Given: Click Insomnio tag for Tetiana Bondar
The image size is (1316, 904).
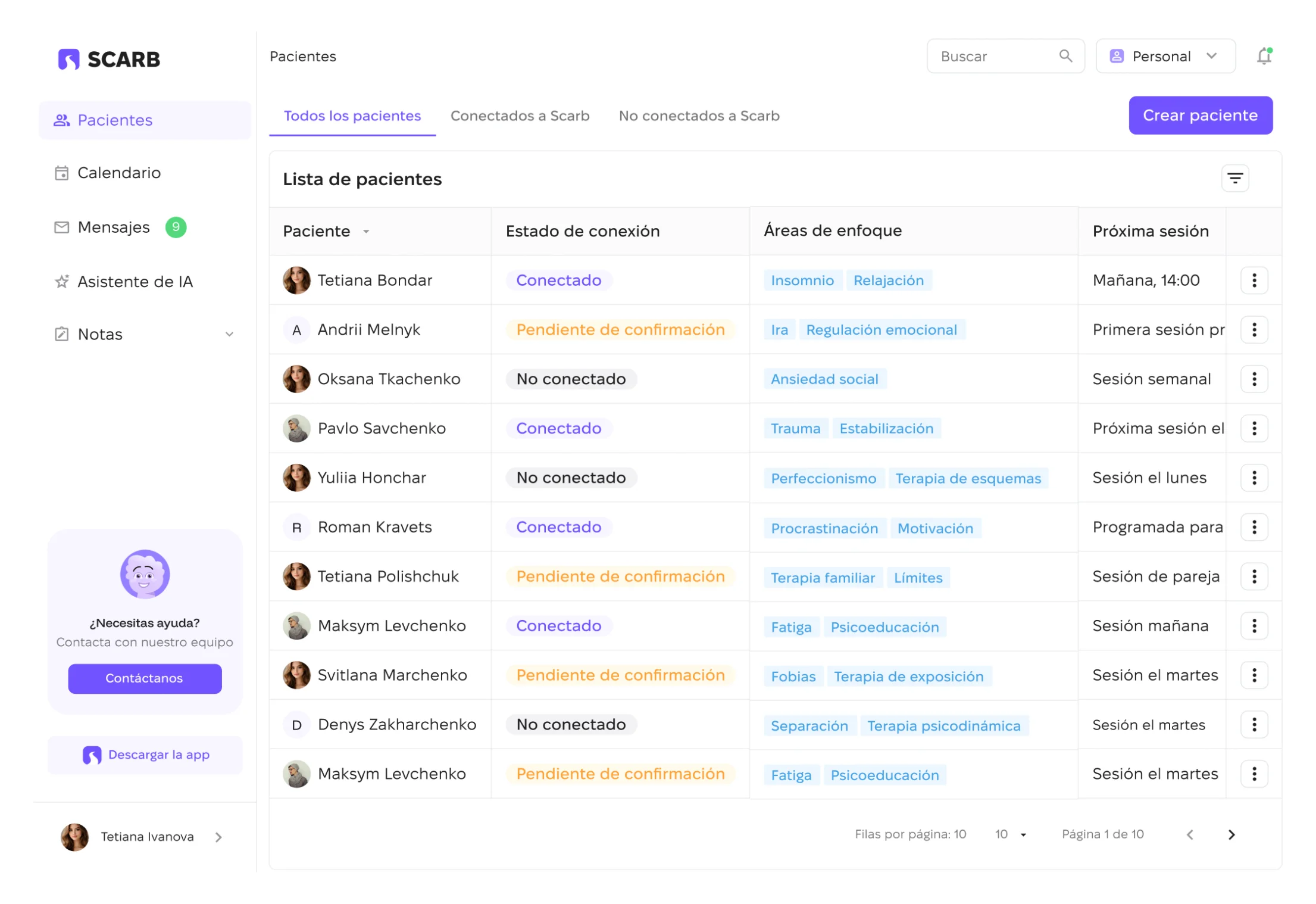Looking at the screenshot, I should [802, 280].
